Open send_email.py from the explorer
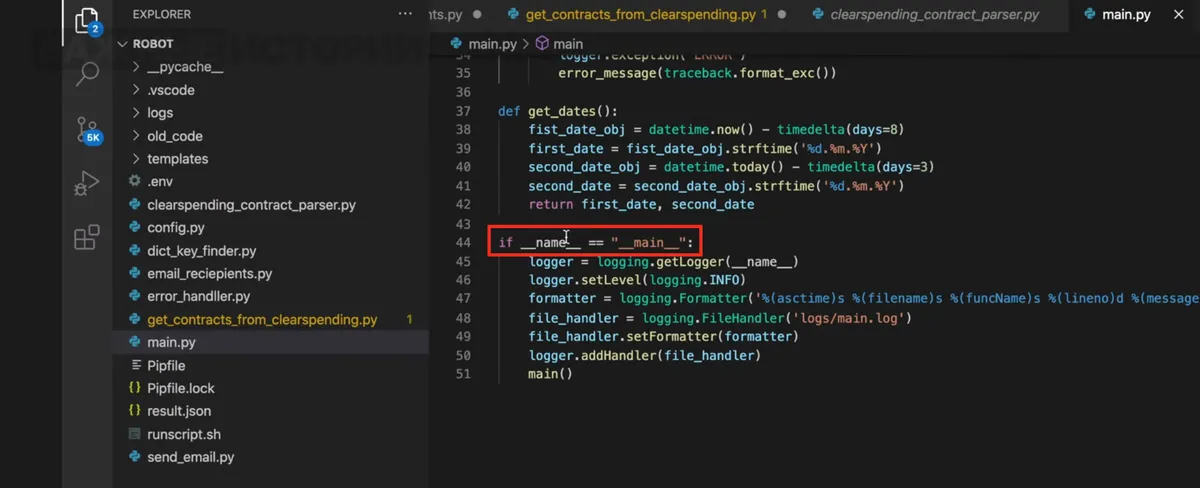Image resolution: width=1200 pixels, height=488 pixels. point(190,457)
